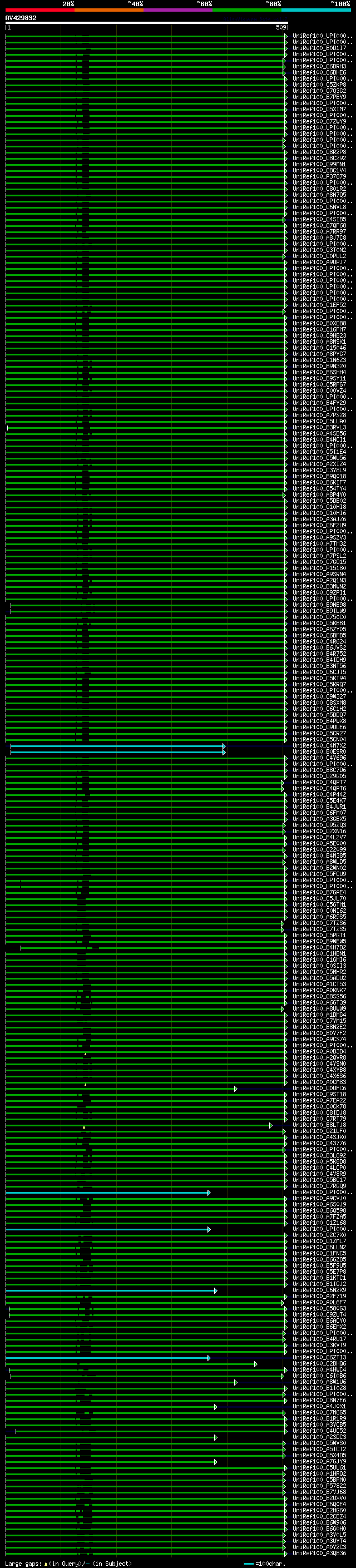The image size is (356, 1568).
Task: Open UniRef100_B7GAE4 hit
Action: coord(319,893)
